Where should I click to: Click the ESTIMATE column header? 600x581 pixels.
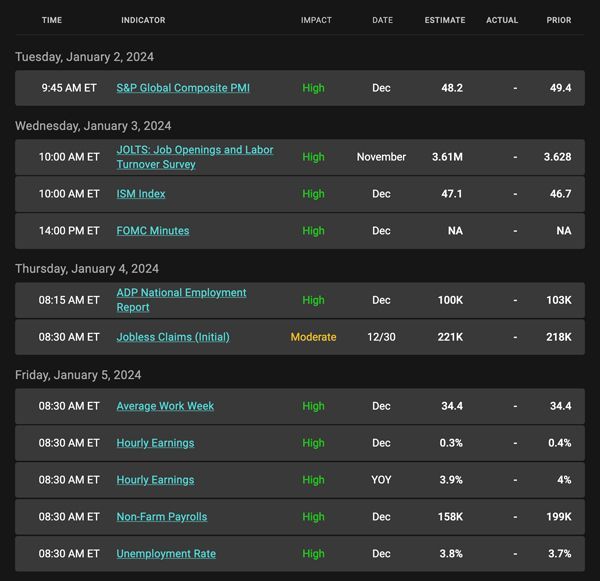pos(445,20)
